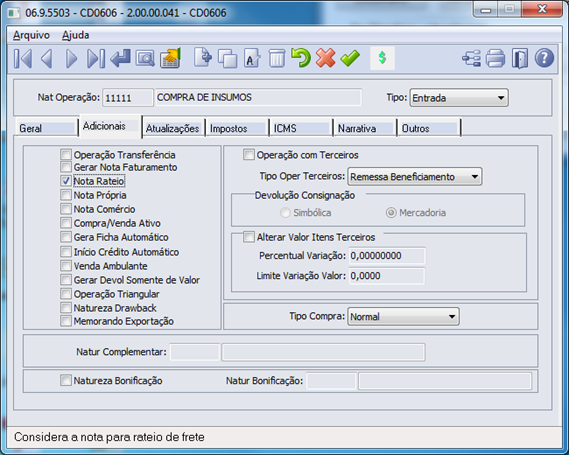Enable Nota Comércio option

[x=66, y=209]
